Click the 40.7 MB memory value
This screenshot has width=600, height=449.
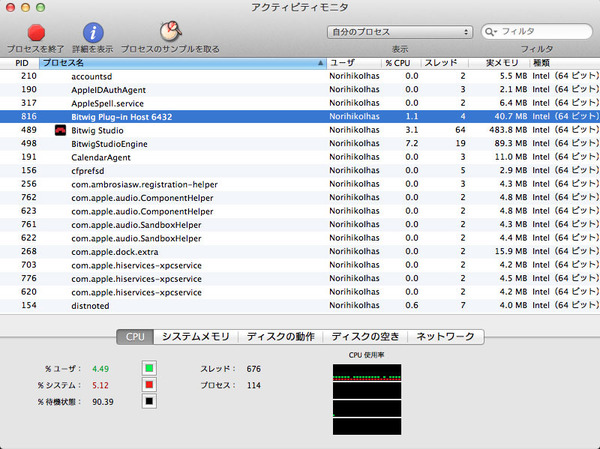[x=511, y=117]
